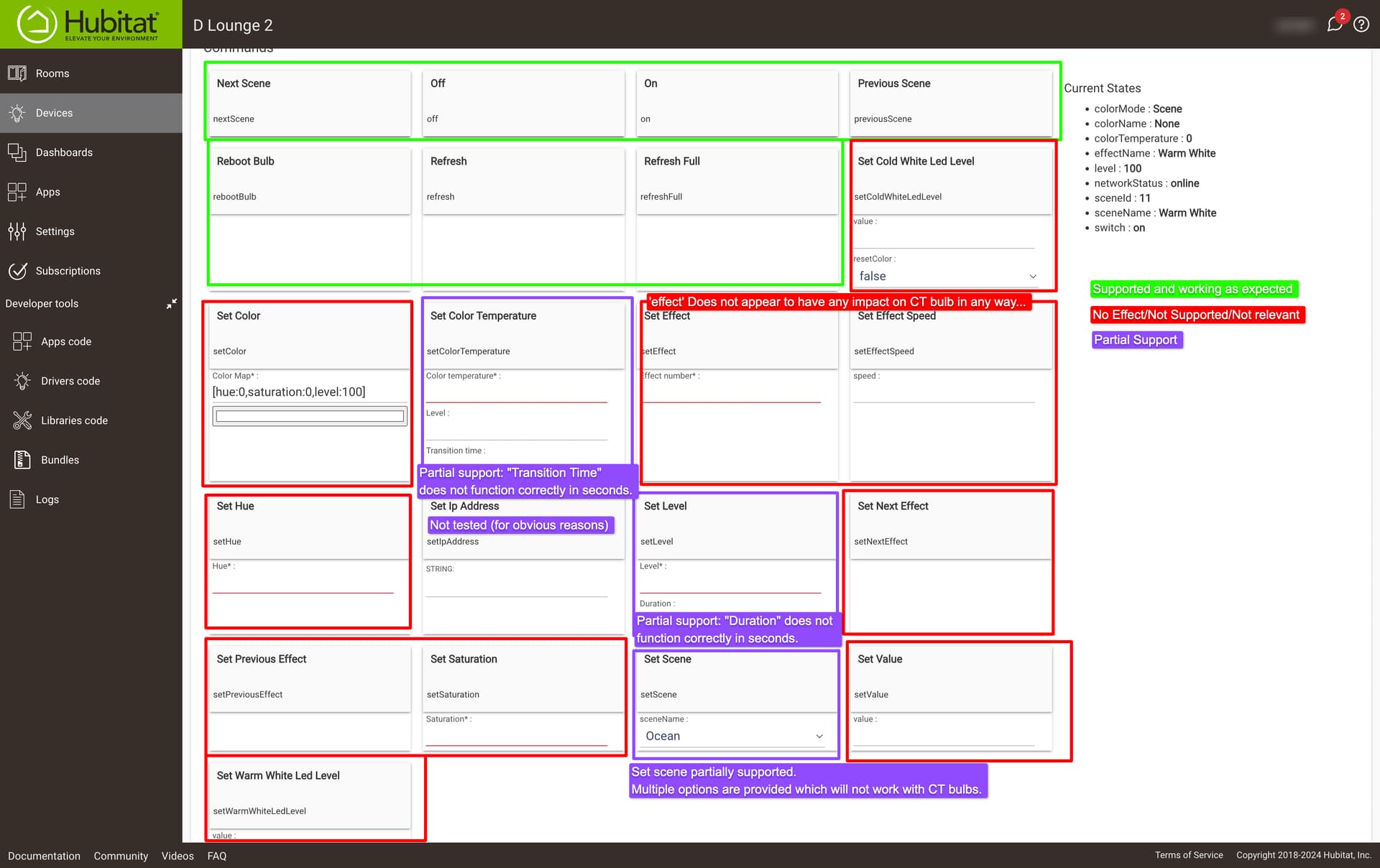Image resolution: width=1380 pixels, height=868 pixels.
Task: Collapse Developer tools with arrow icon
Action: 172,304
